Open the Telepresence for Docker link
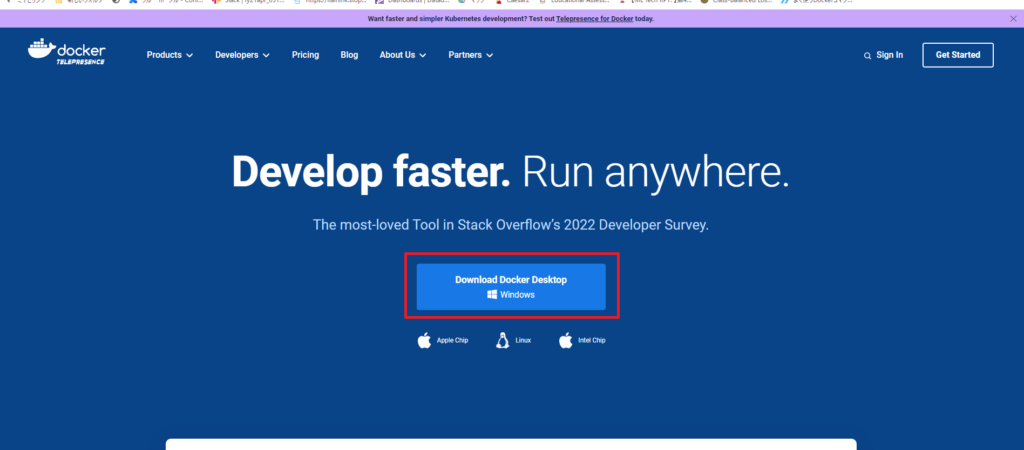 click(594, 19)
